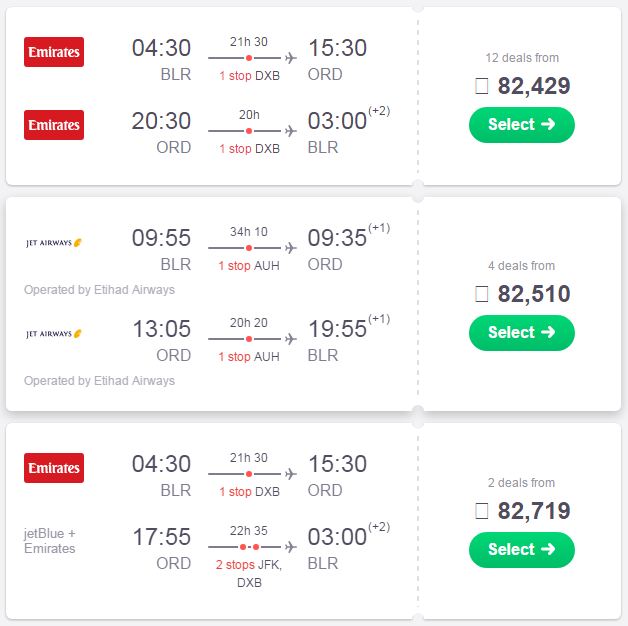This screenshot has height=626, width=628.
Task: Select the 82,510 Jet Airways deal
Action: coord(521,332)
